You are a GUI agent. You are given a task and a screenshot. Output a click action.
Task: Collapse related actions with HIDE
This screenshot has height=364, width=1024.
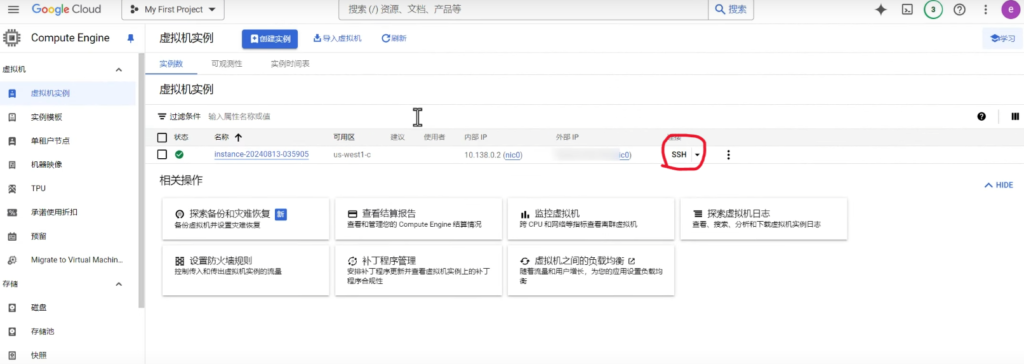(x=999, y=186)
